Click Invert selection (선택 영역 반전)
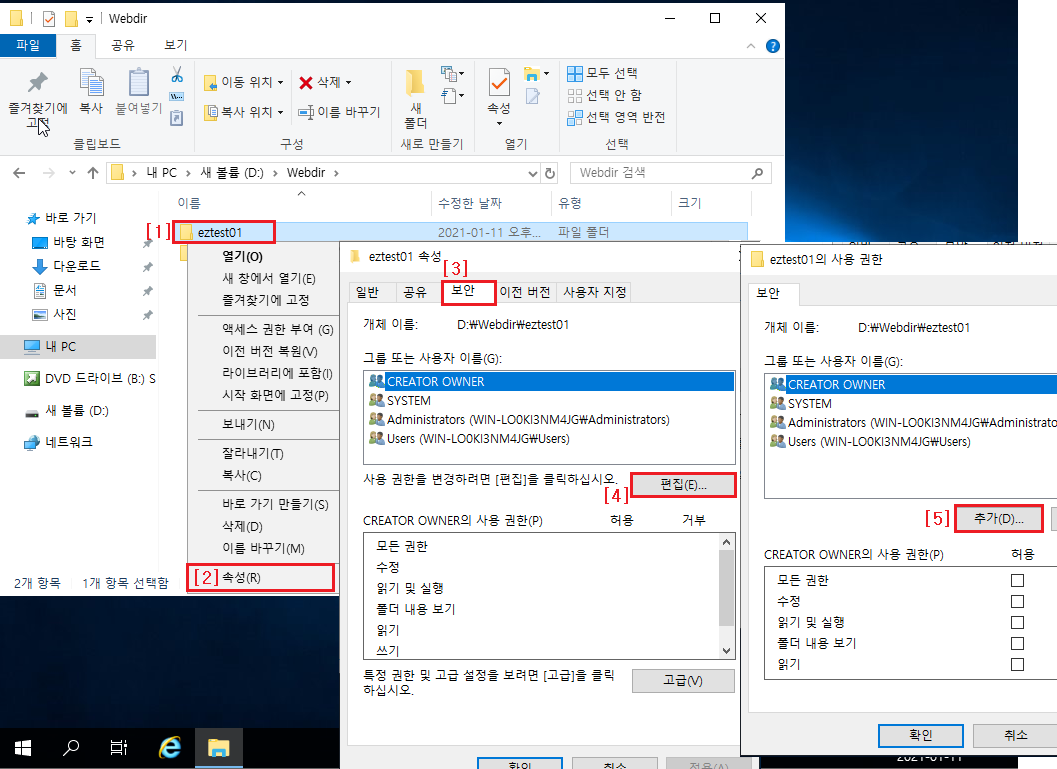The width and height of the screenshot is (1057, 769). [x=616, y=117]
